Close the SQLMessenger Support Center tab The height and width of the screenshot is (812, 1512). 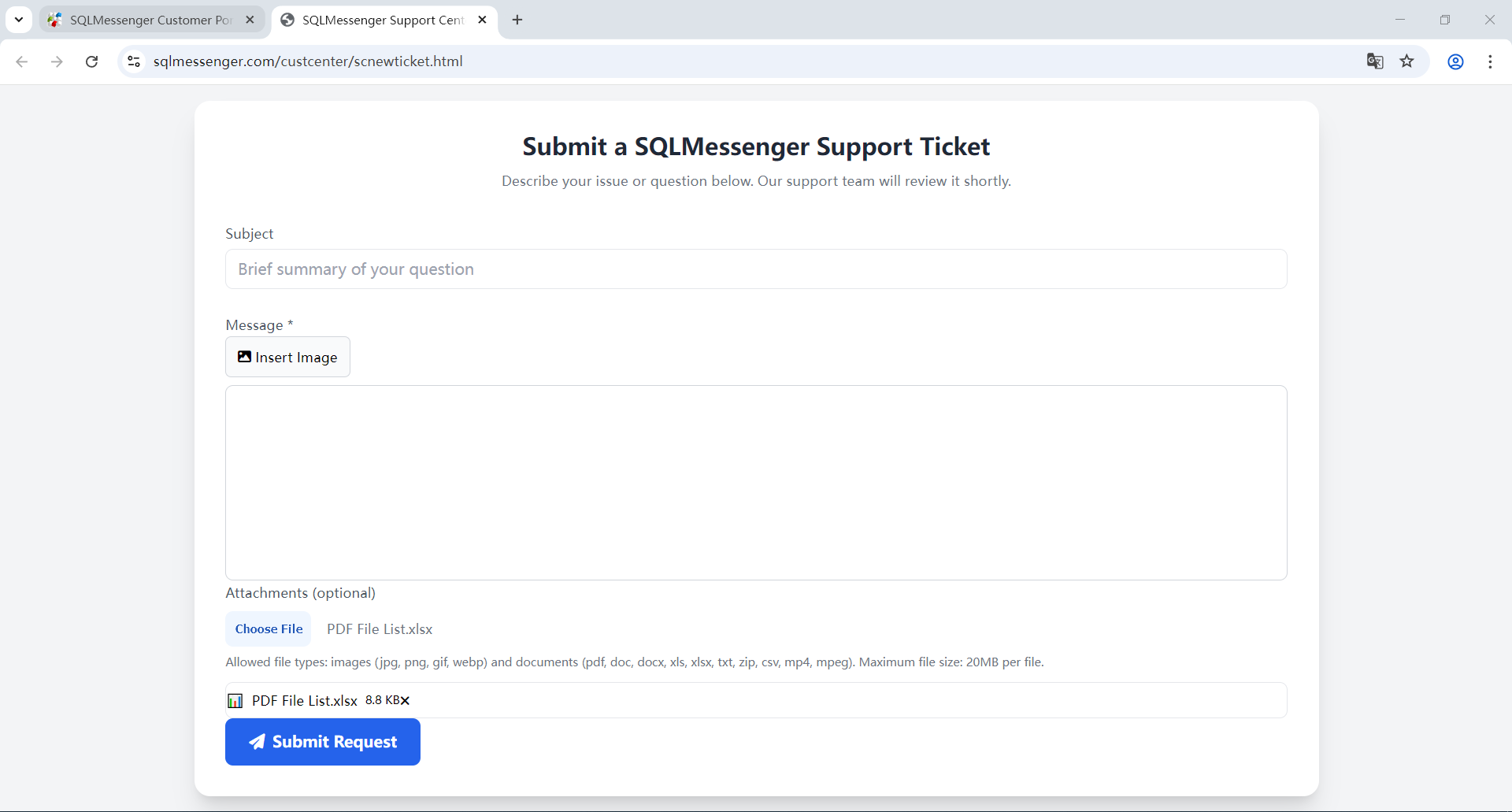(x=483, y=20)
